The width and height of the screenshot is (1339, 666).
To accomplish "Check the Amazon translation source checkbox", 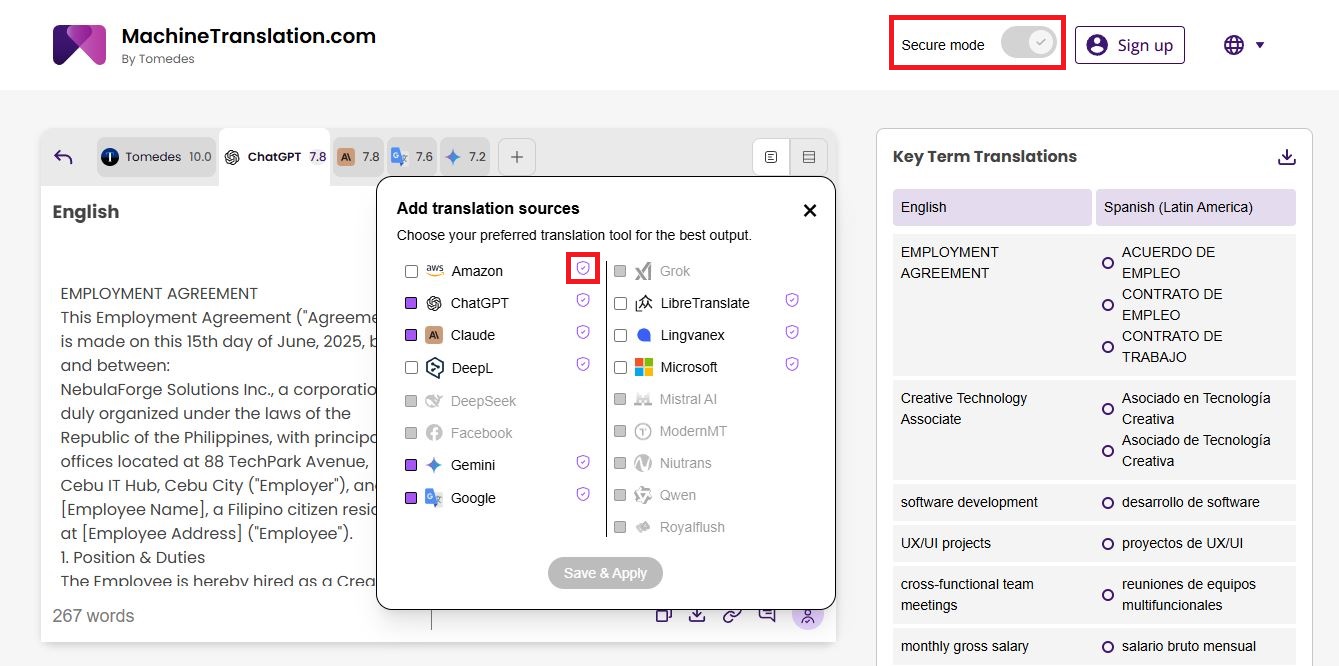I will (411, 271).
